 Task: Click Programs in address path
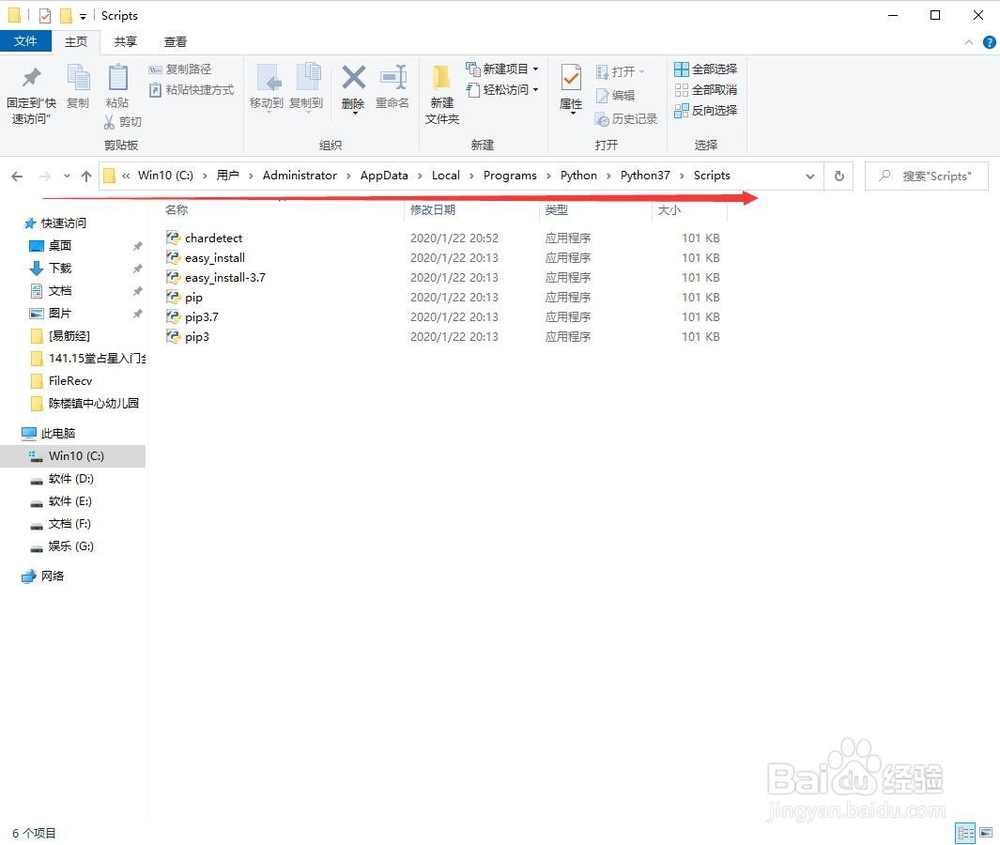pos(510,175)
